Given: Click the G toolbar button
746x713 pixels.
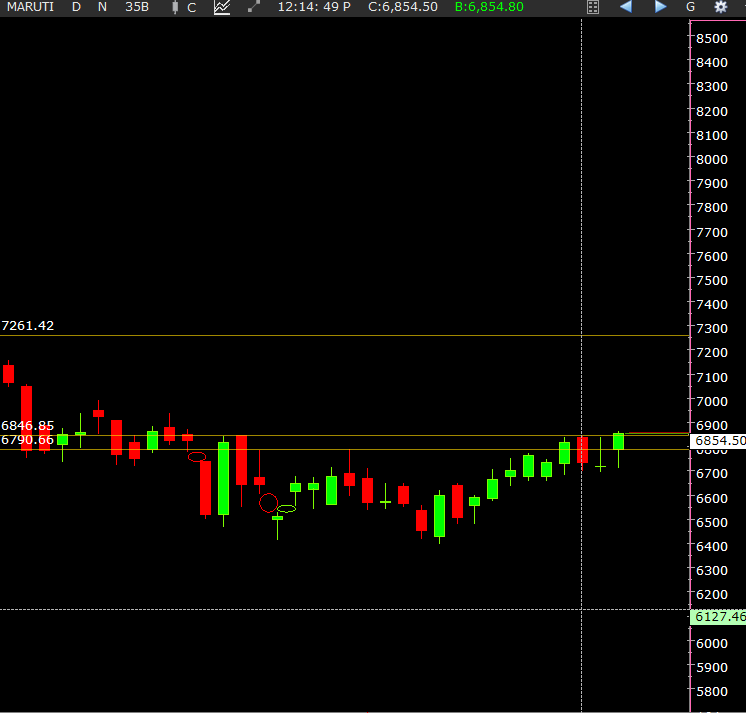Looking at the screenshot, I should (x=690, y=7).
